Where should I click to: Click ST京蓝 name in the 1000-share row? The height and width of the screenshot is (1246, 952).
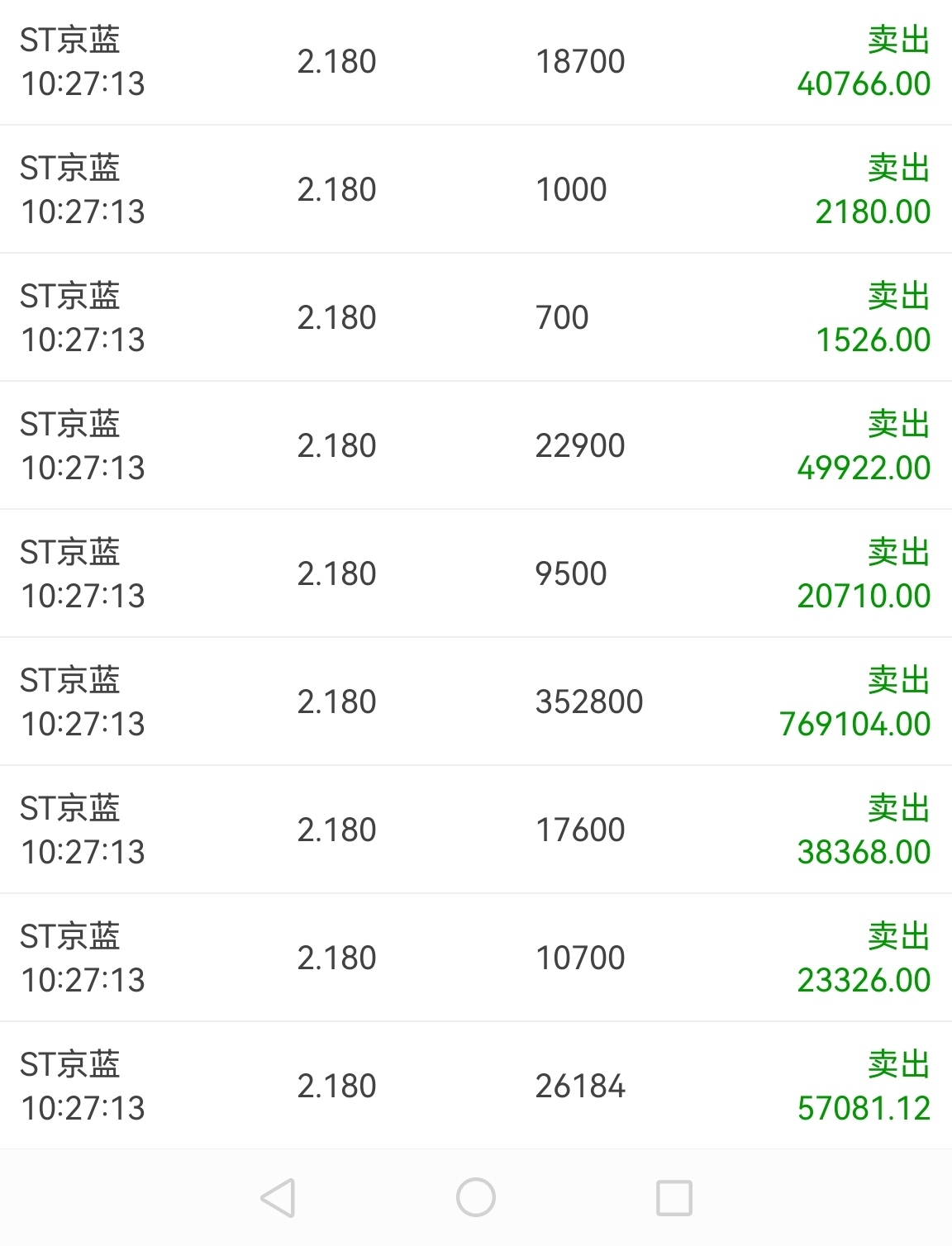point(70,168)
